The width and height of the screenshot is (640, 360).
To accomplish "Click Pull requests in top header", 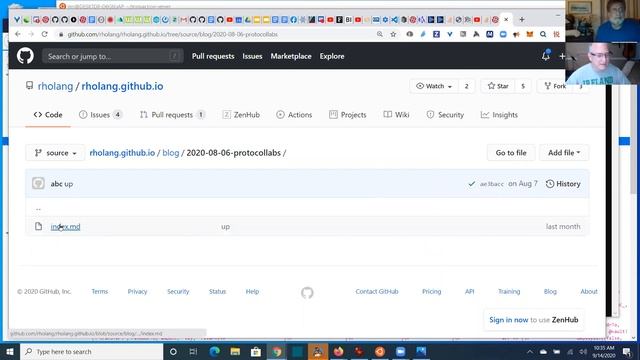I will (213, 56).
